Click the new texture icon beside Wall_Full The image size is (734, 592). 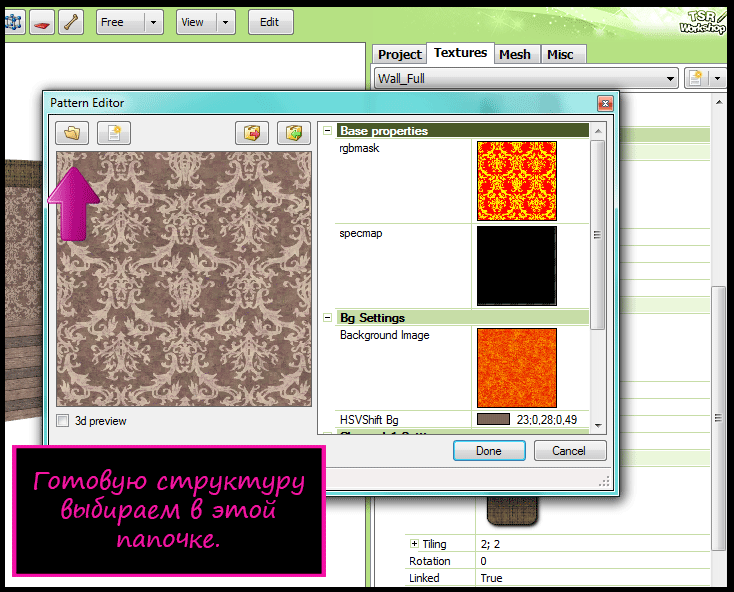(696, 78)
